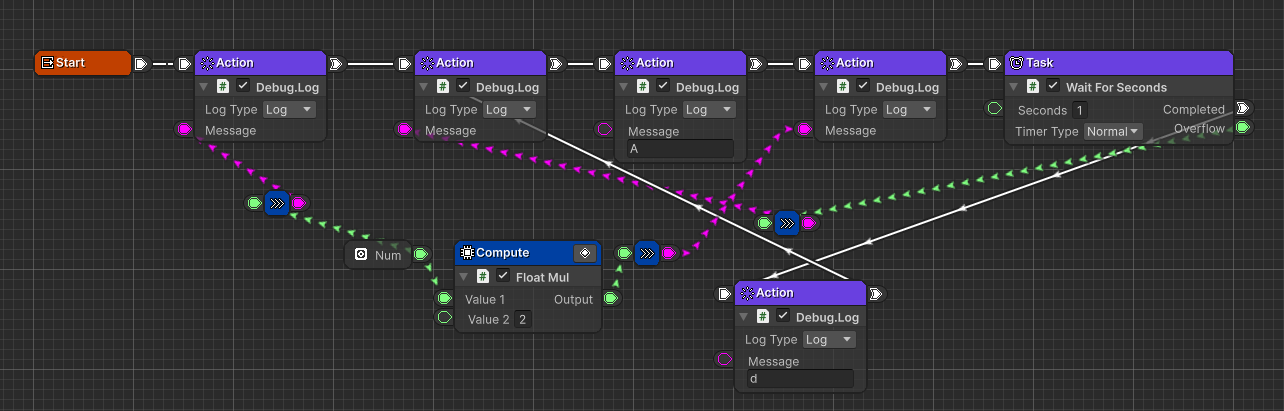Click the converter node right of Compute

click(x=645, y=254)
